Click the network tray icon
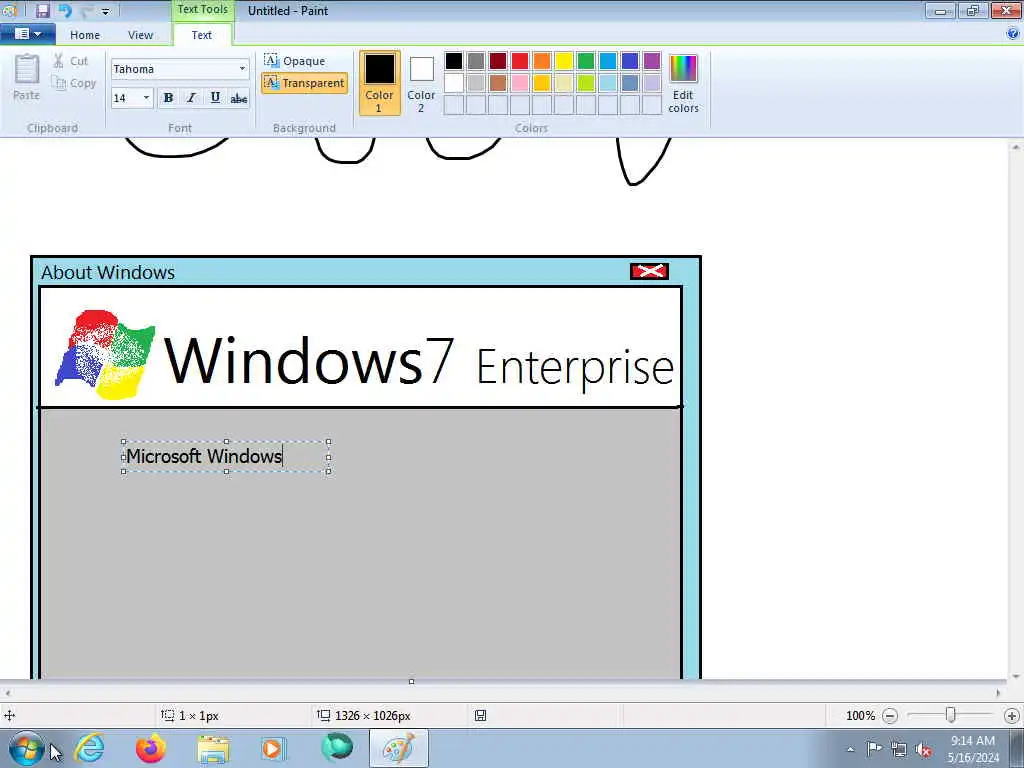1024x768 pixels. coord(899,749)
